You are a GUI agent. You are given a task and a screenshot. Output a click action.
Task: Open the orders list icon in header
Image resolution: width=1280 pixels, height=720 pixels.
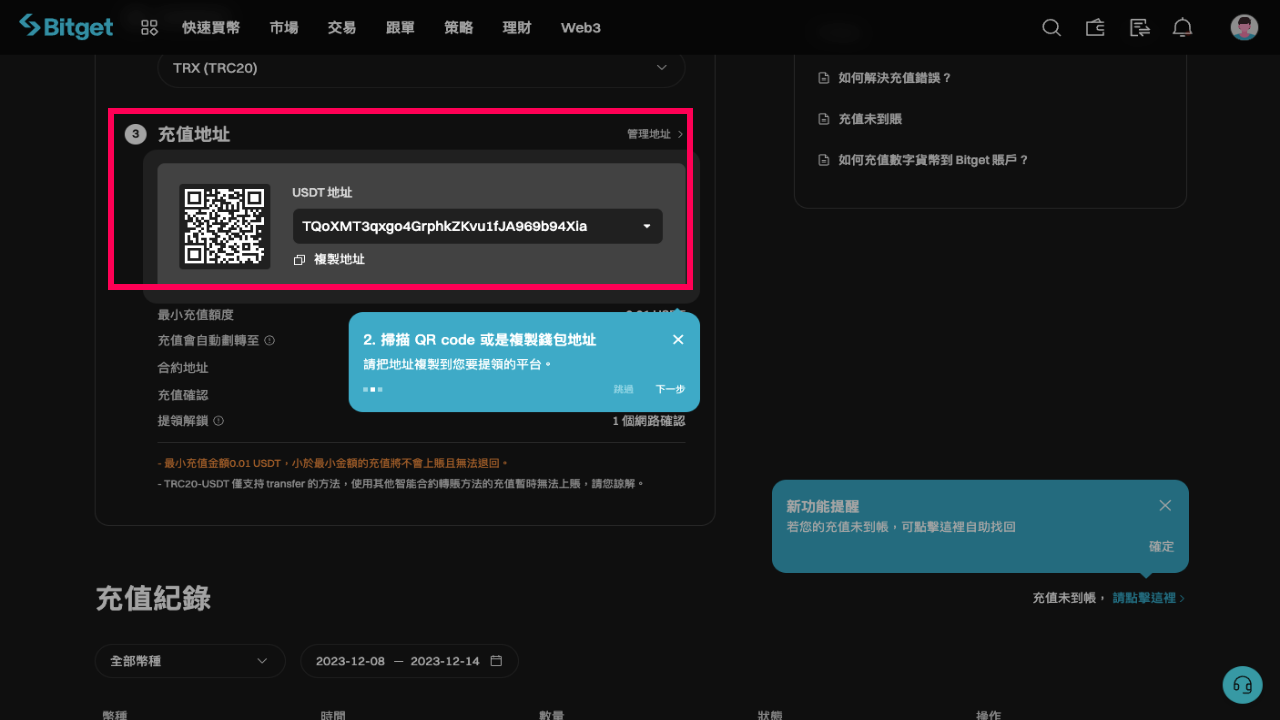(1139, 28)
